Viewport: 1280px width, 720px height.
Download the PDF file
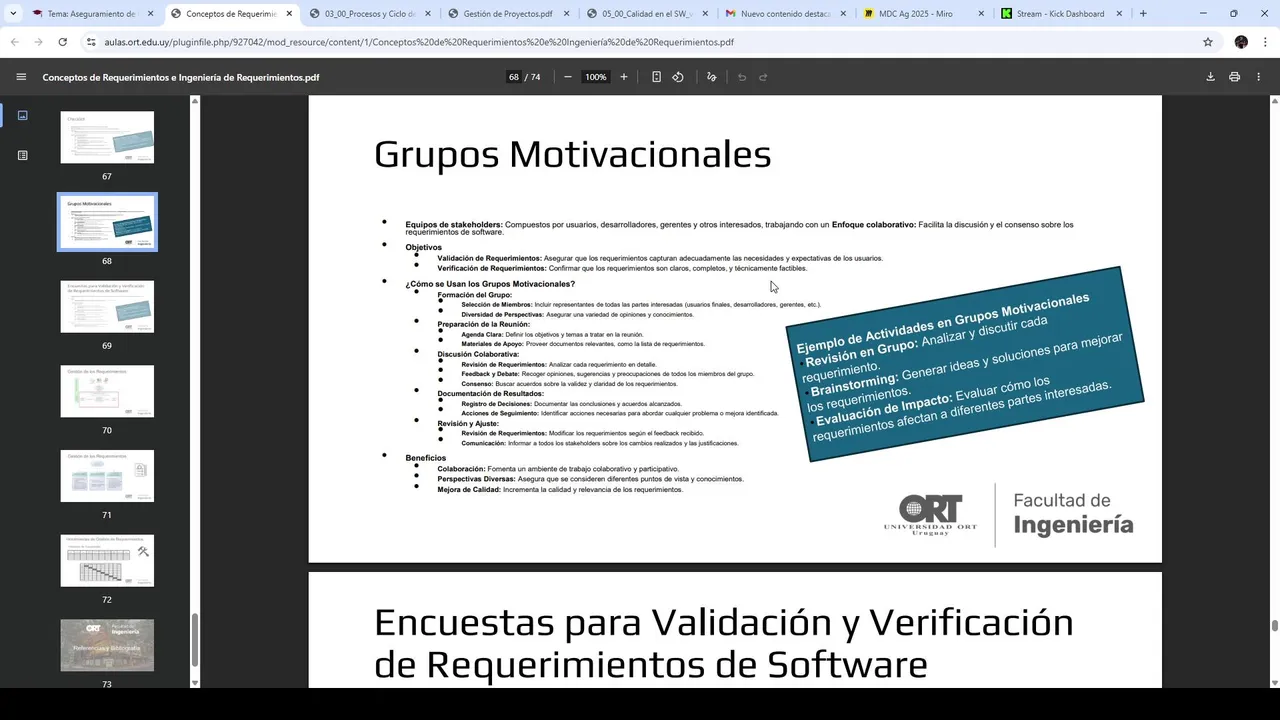tap(1210, 77)
